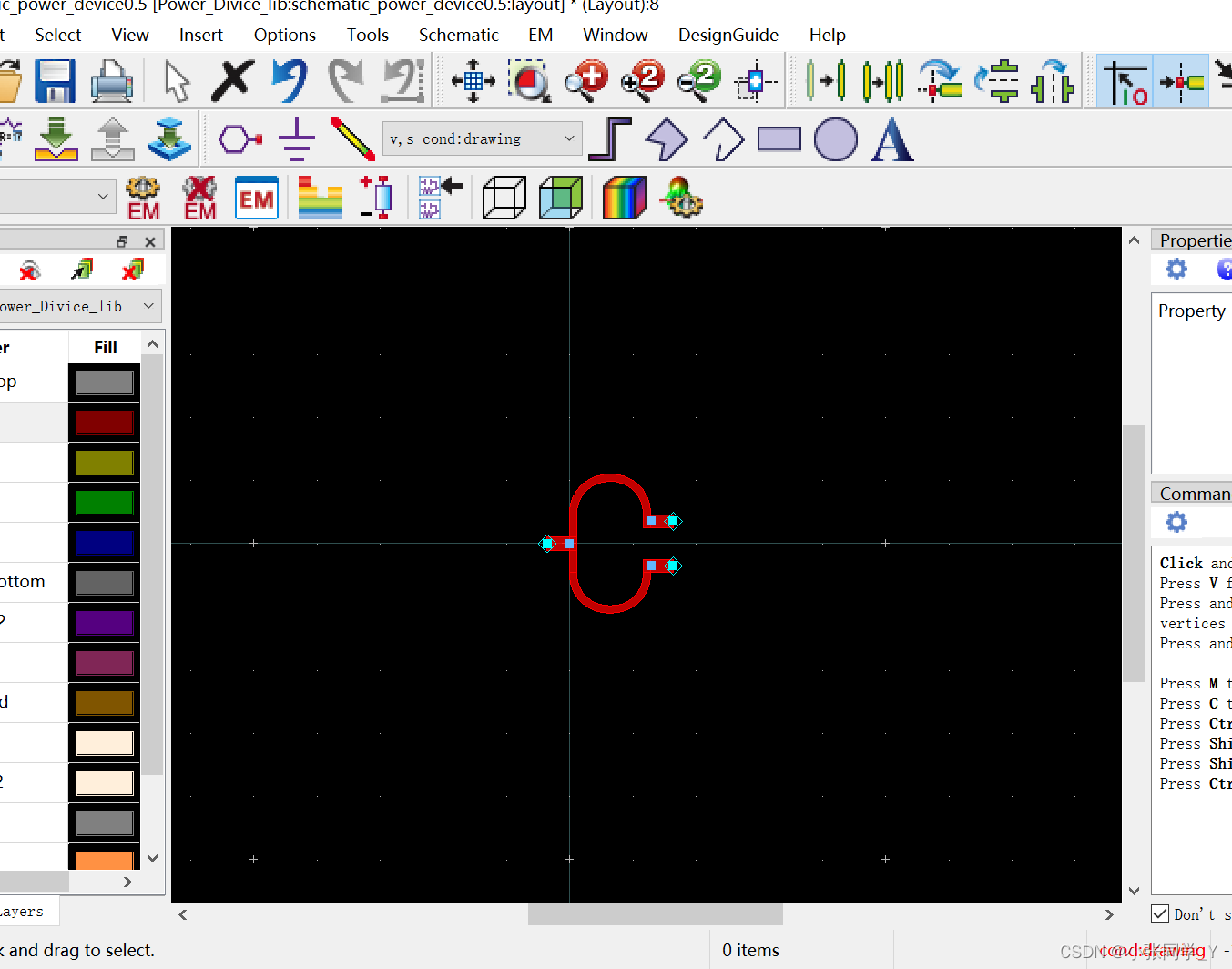The width and height of the screenshot is (1232, 969).
Task: Click the black X delete icon
Action: coord(232,80)
